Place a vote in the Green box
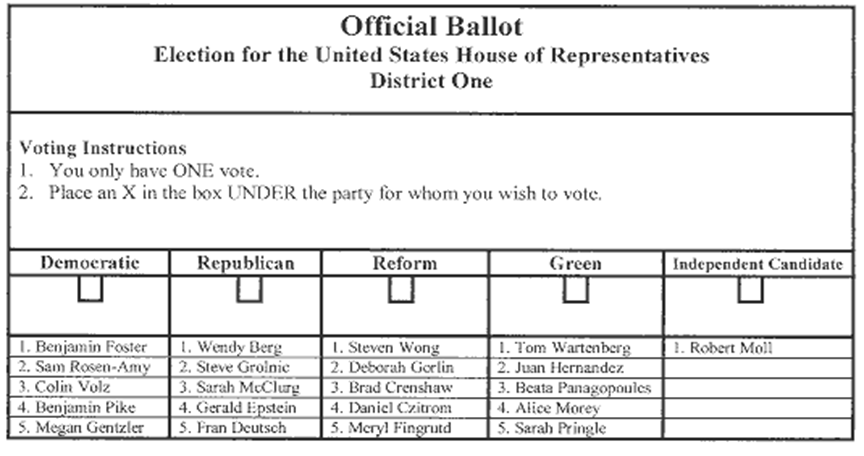Image resolution: width=864 pixels, height=456 pixels. click(575, 289)
